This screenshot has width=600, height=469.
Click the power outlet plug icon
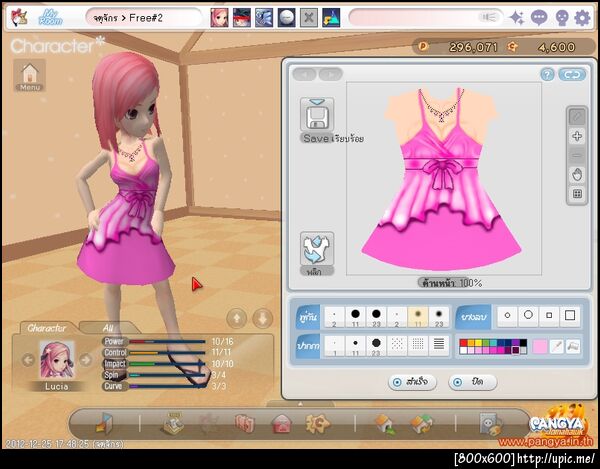(x=491, y=424)
